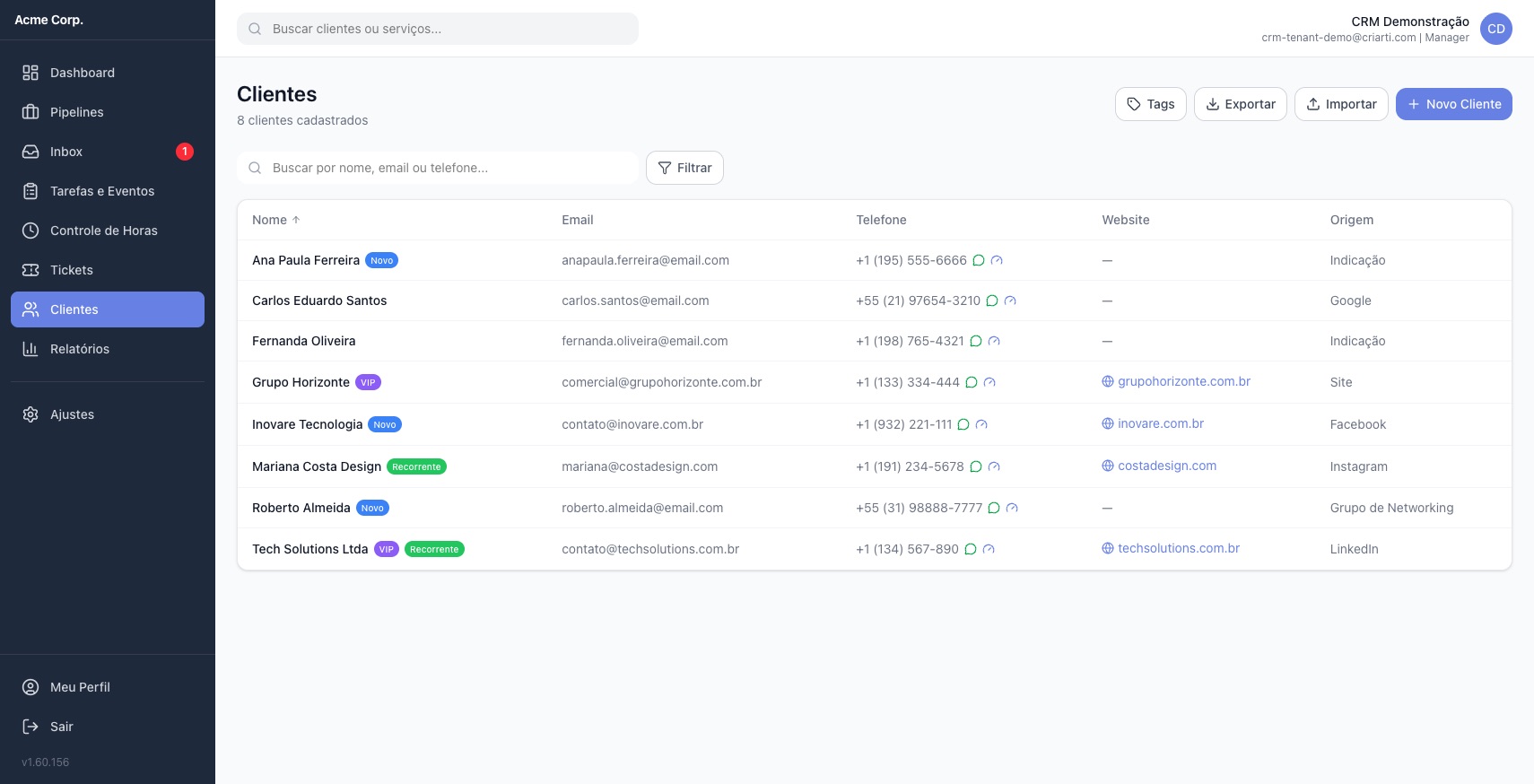Image resolution: width=1534 pixels, height=784 pixels.
Task: Open green chat icon for Carlos Eduardo Santos
Action: [x=992, y=301]
